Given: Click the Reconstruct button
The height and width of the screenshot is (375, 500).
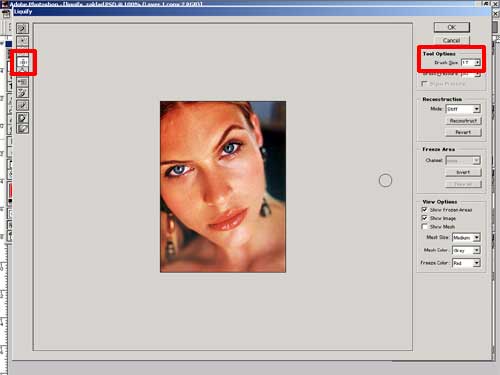Looking at the screenshot, I should [x=463, y=121].
